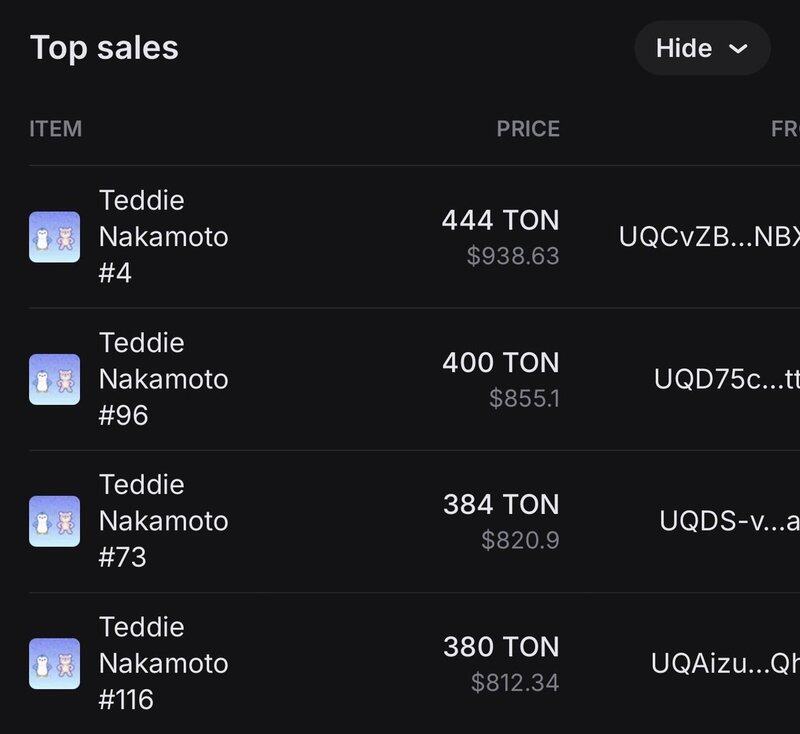
Task: Open Teddie Nakamoto #73 item name
Action: [163, 521]
